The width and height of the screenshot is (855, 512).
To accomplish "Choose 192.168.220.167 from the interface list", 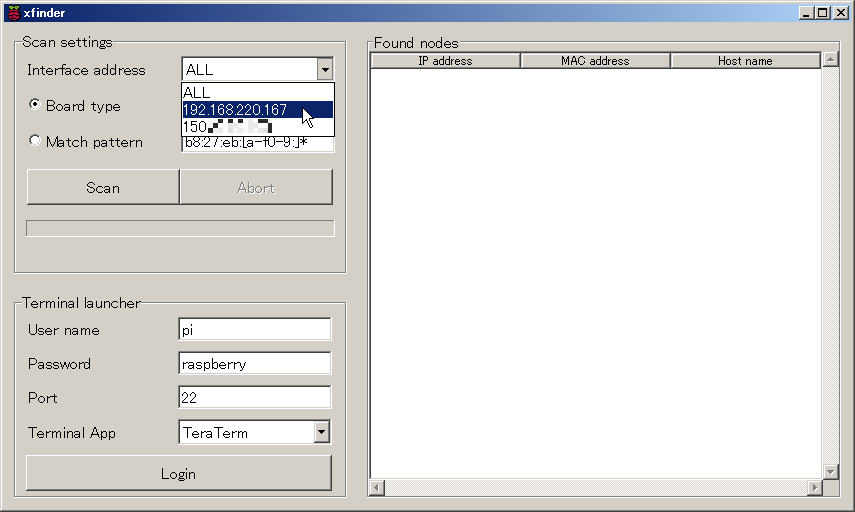I will coord(257,110).
